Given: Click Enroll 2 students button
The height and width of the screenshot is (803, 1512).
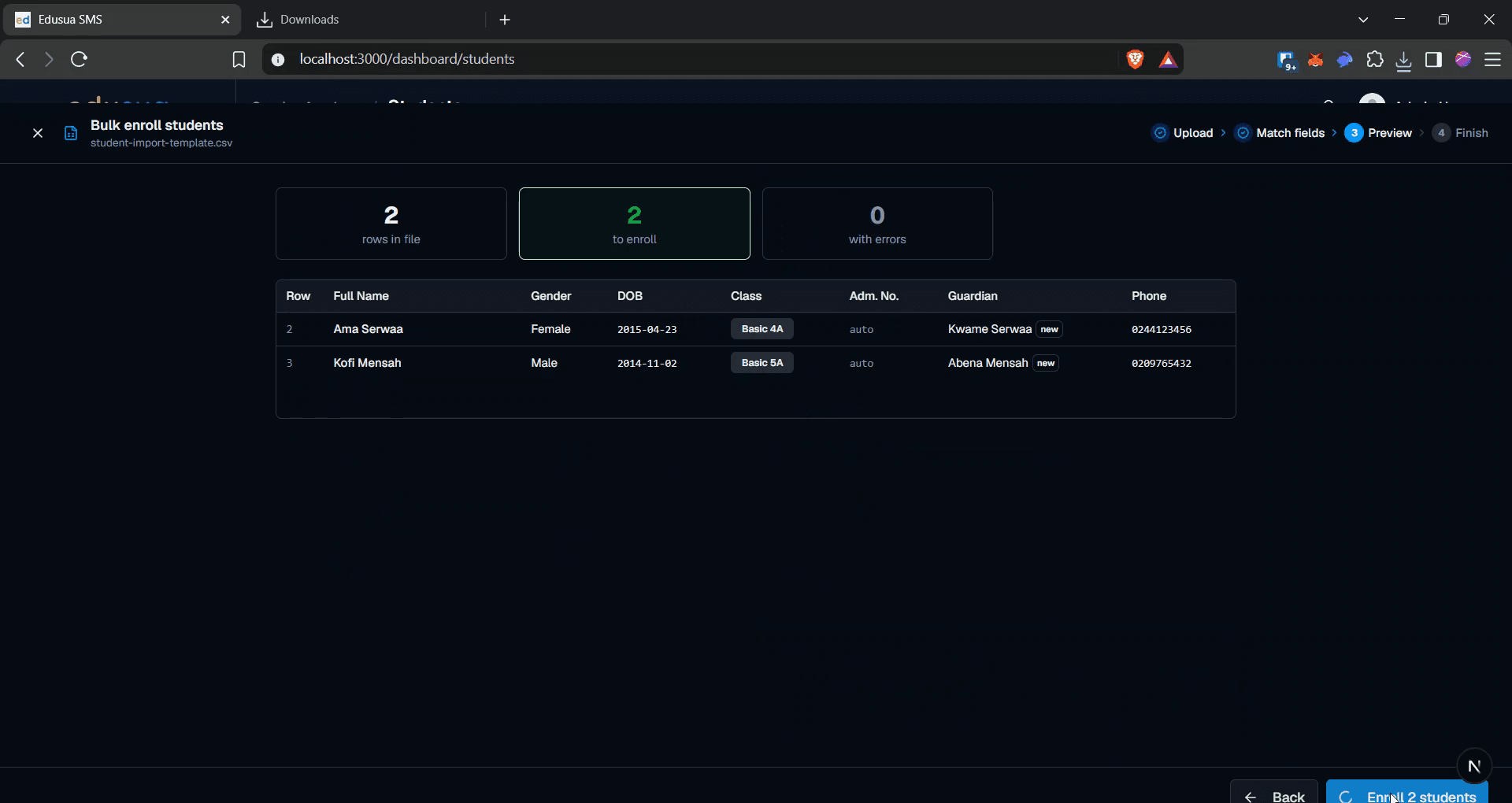Looking at the screenshot, I should 1407,792.
